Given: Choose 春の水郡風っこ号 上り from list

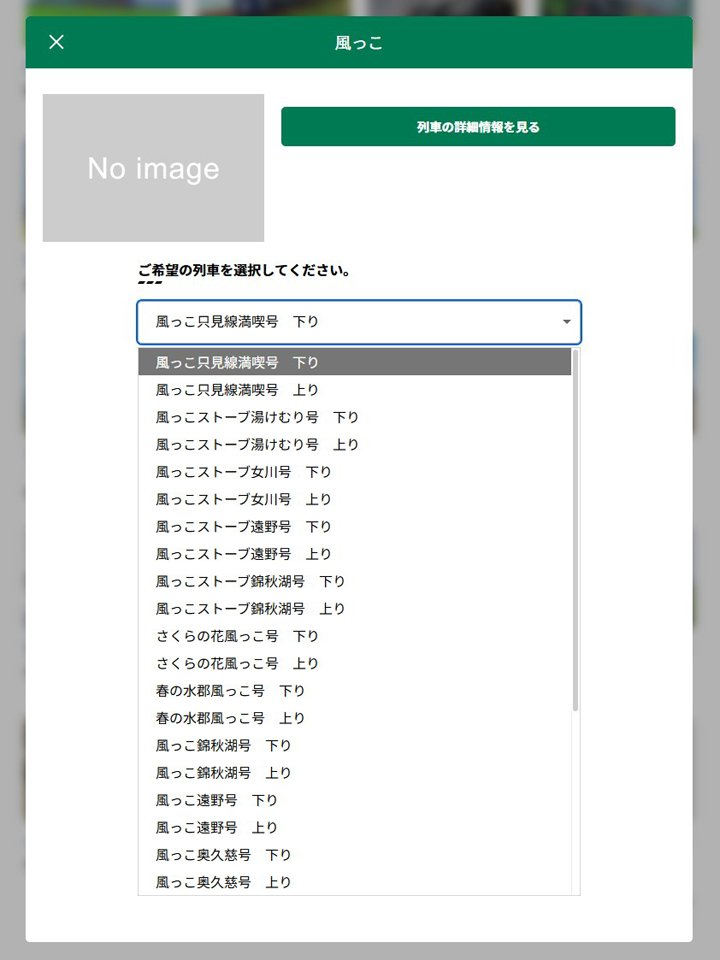Looking at the screenshot, I should coord(354,718).
